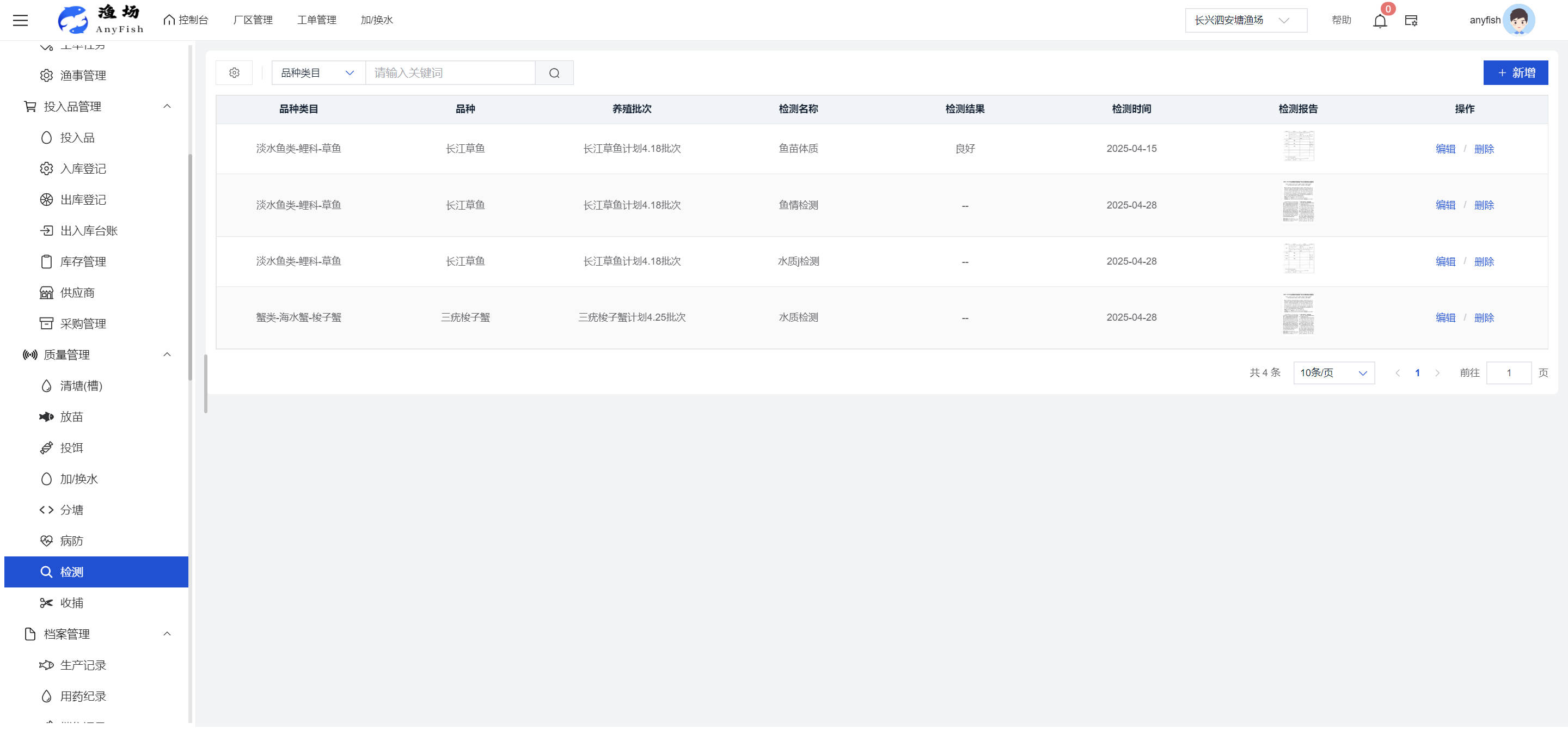1568x735 pixels.
Task: Open 鱼情检测 report thumbnail
Action: tap(1298, 201)
